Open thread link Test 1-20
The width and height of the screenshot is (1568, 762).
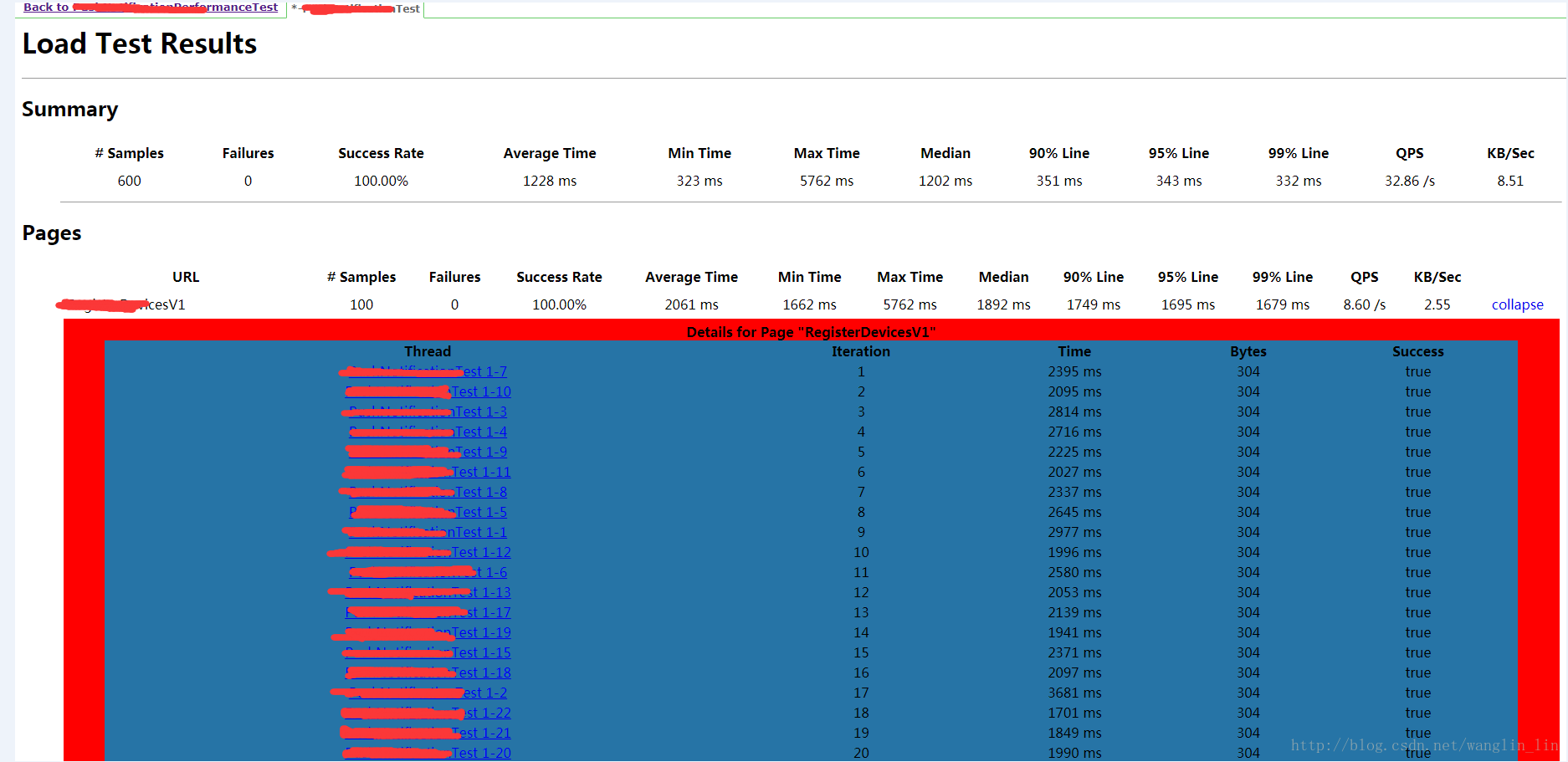pyautogui.click(x=428, y=753)
